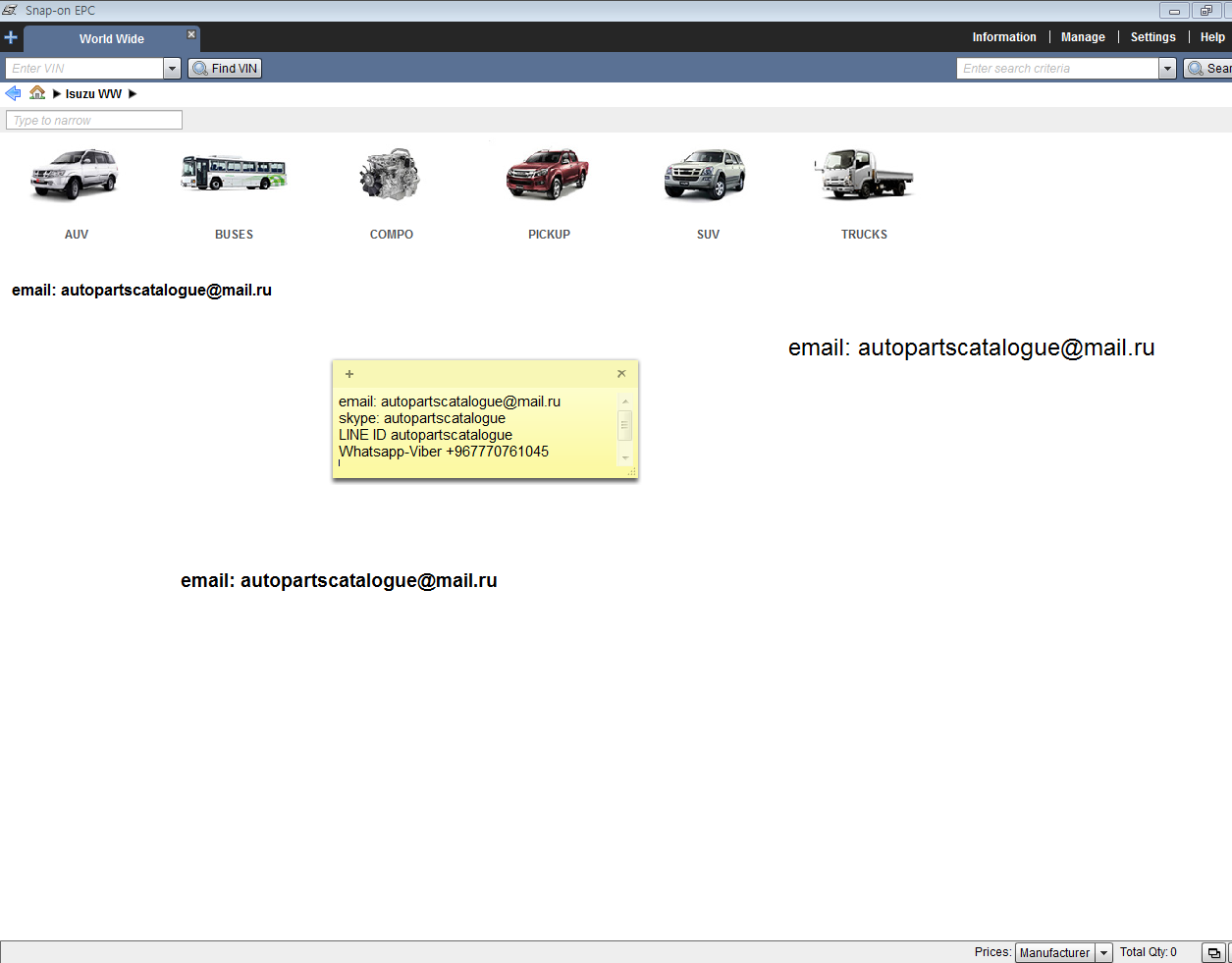The height and width of the screenshot is (963, 1232).
Task: Open the Settings menu
Action: click(x=1152, y=37)
